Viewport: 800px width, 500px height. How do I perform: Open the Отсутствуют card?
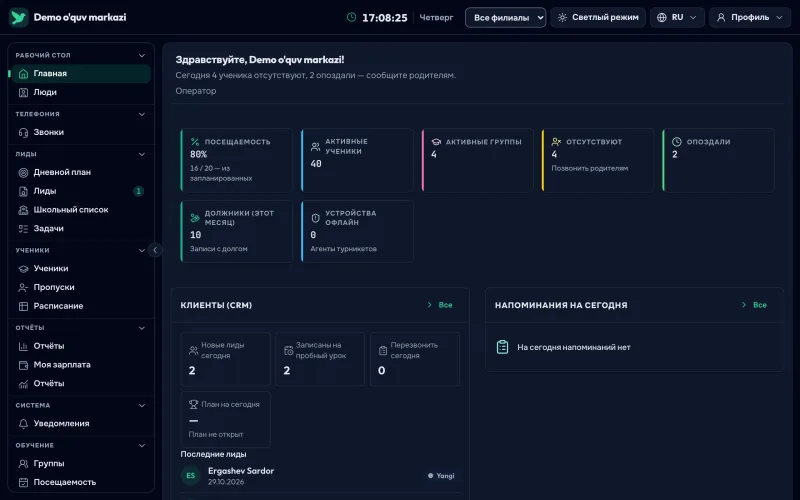[x=598, y=160]
